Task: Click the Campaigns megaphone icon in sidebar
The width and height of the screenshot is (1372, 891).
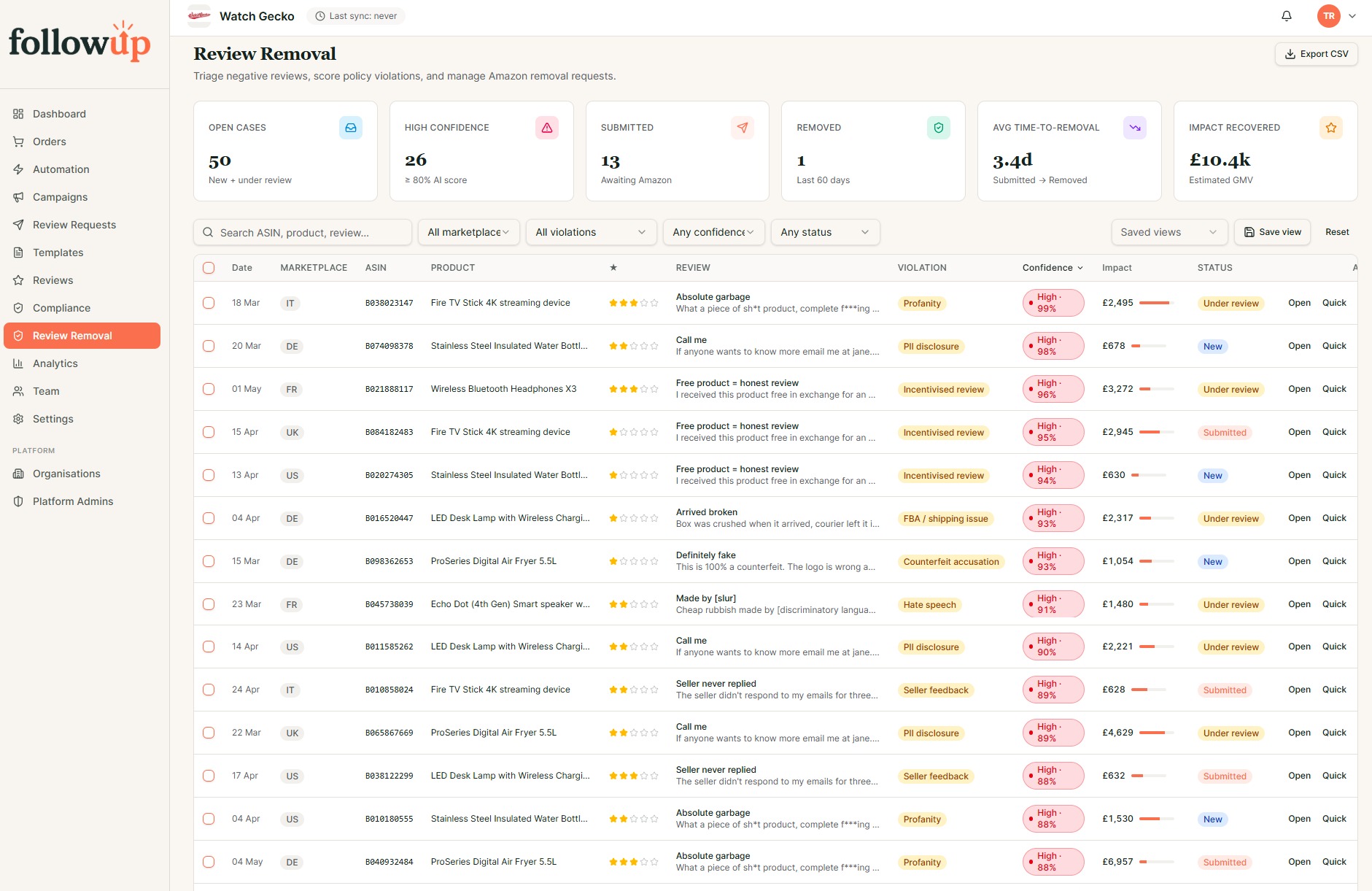Action: (x=18, y=197)
